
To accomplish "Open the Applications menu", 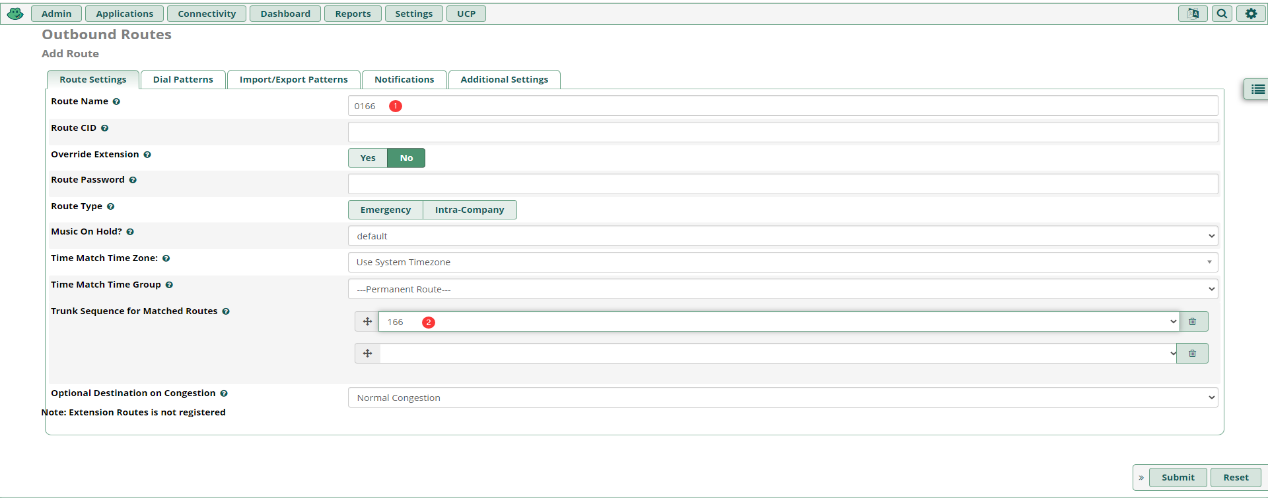I will (125, 14).
